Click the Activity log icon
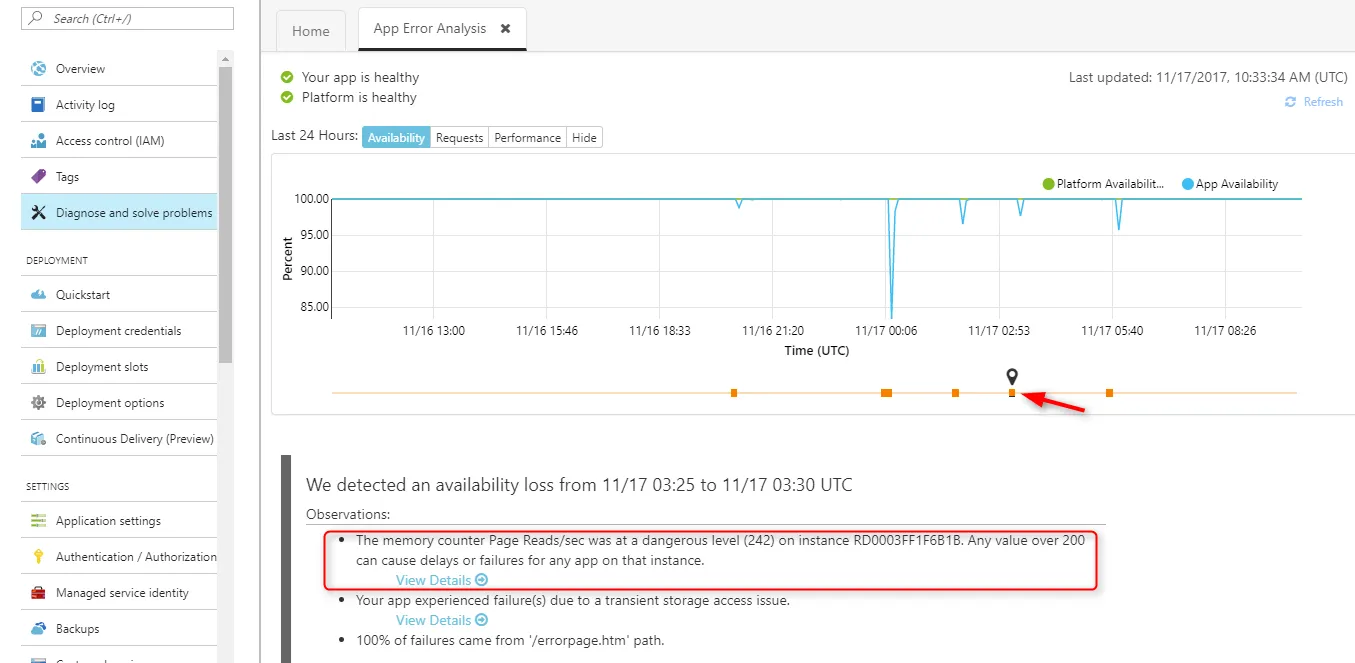This screenshot has width=1355, height=663. coord(38,105)
